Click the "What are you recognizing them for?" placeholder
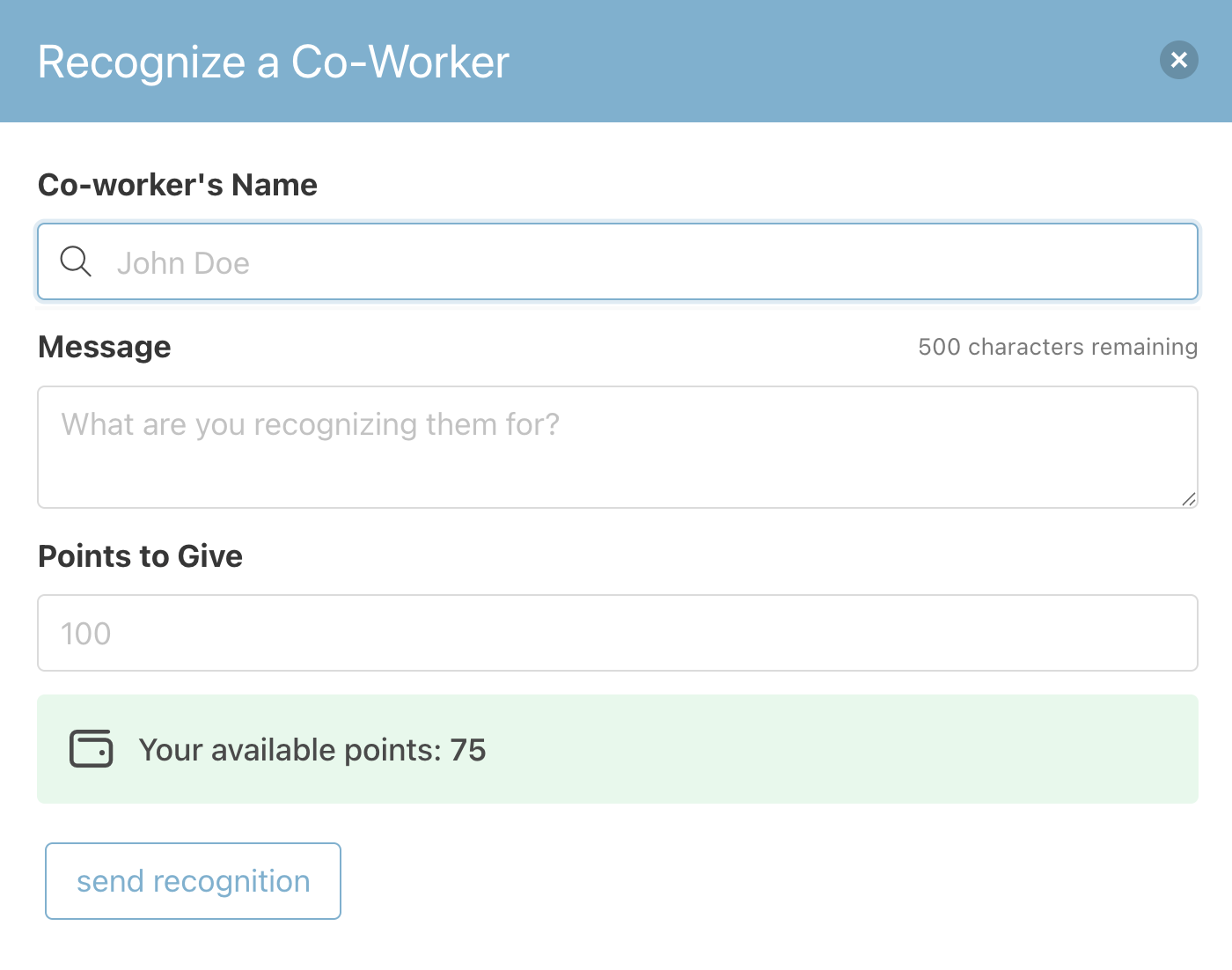Screen dimensions: 1232x970 [311, 425]
